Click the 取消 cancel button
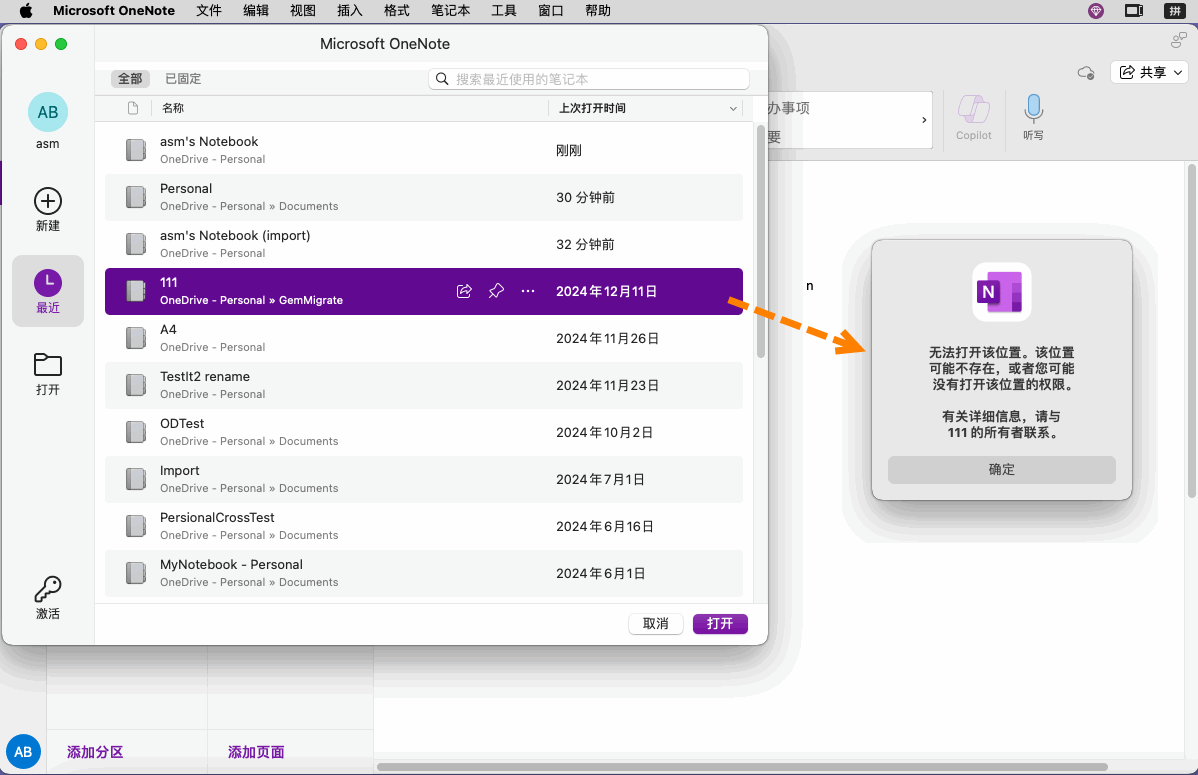The height and width of the screenshot is (775, 1198). (x=656, y=624)
